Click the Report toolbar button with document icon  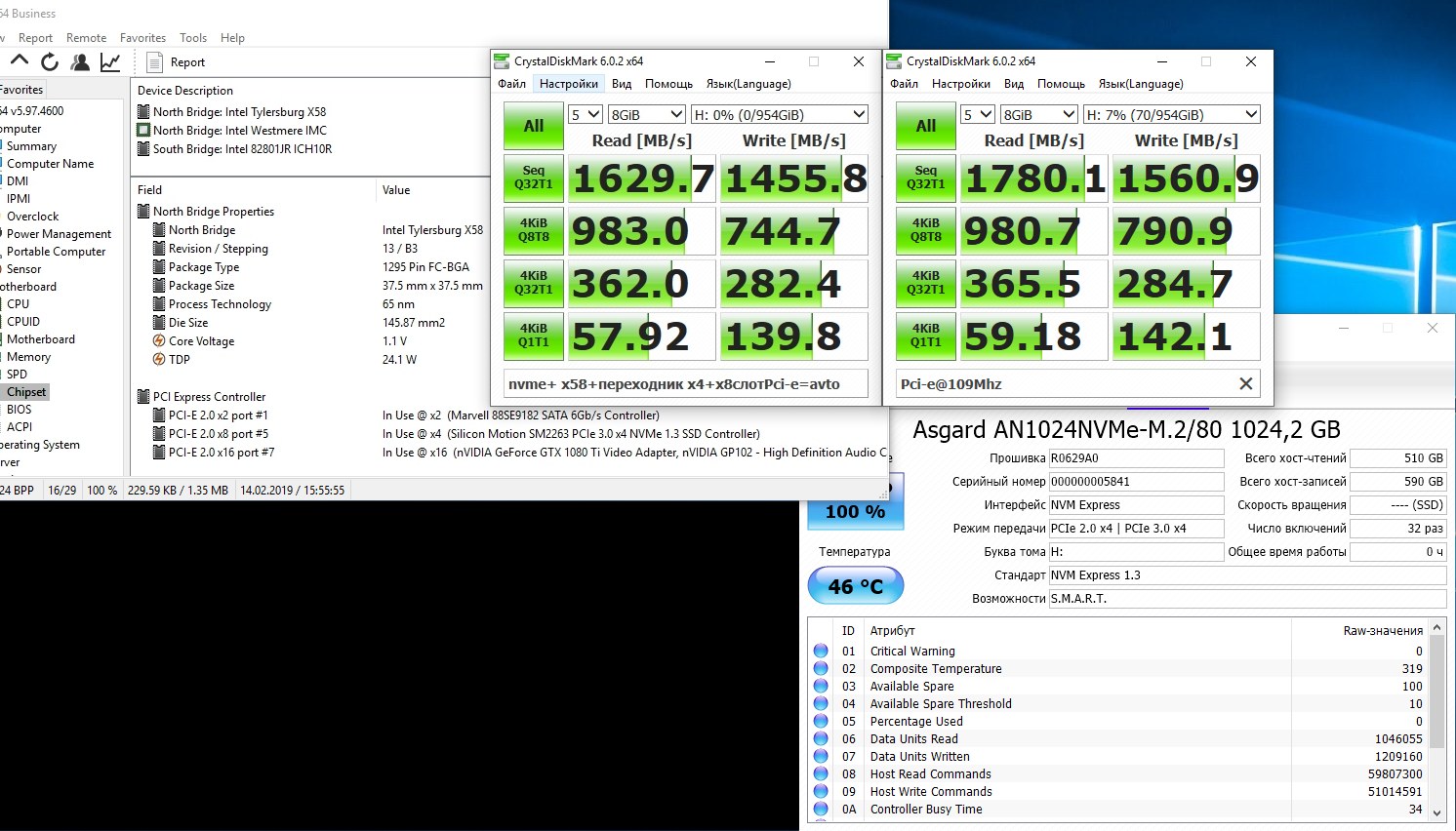pos(176,62)
